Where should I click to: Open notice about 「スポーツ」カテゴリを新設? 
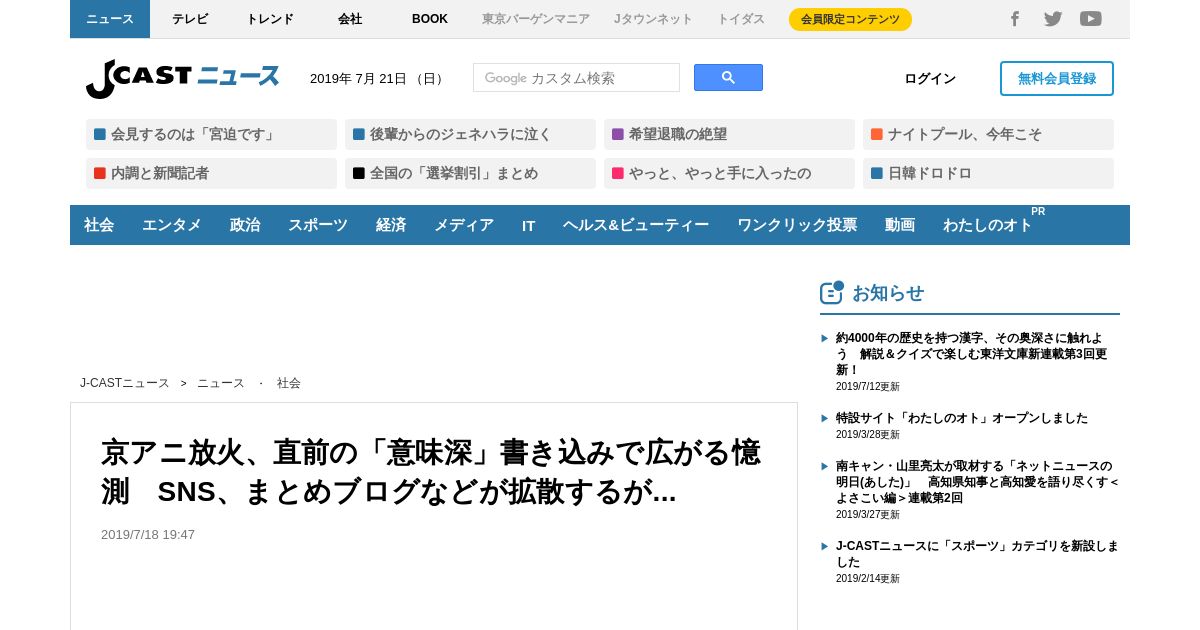point(977,553)
